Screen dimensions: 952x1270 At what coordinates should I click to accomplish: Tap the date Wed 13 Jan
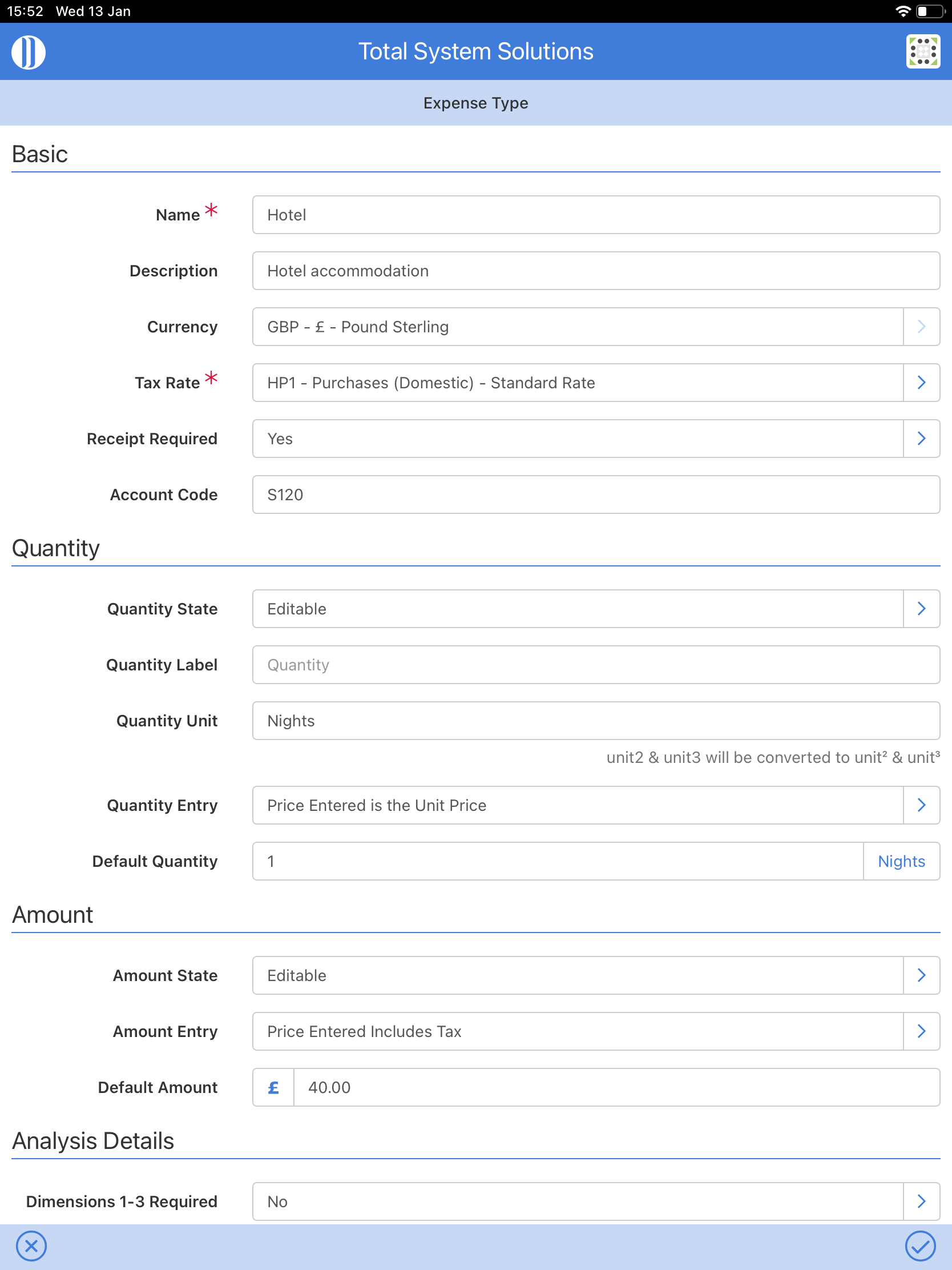click(93, 11)
